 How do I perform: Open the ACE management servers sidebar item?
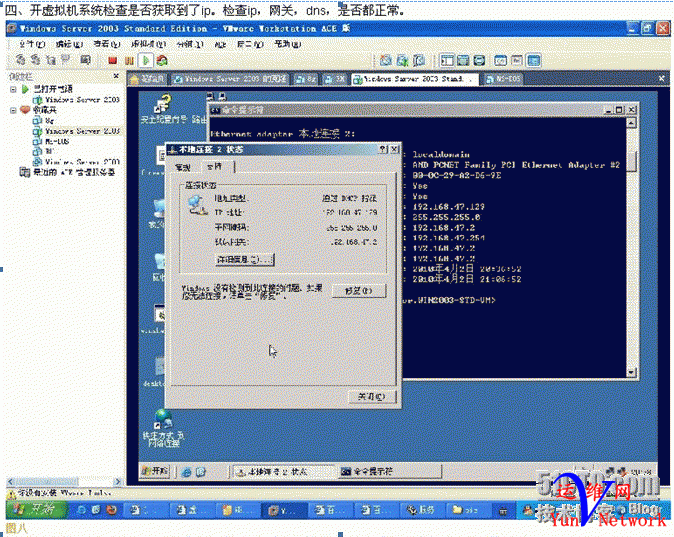click(x=67, y=172)
